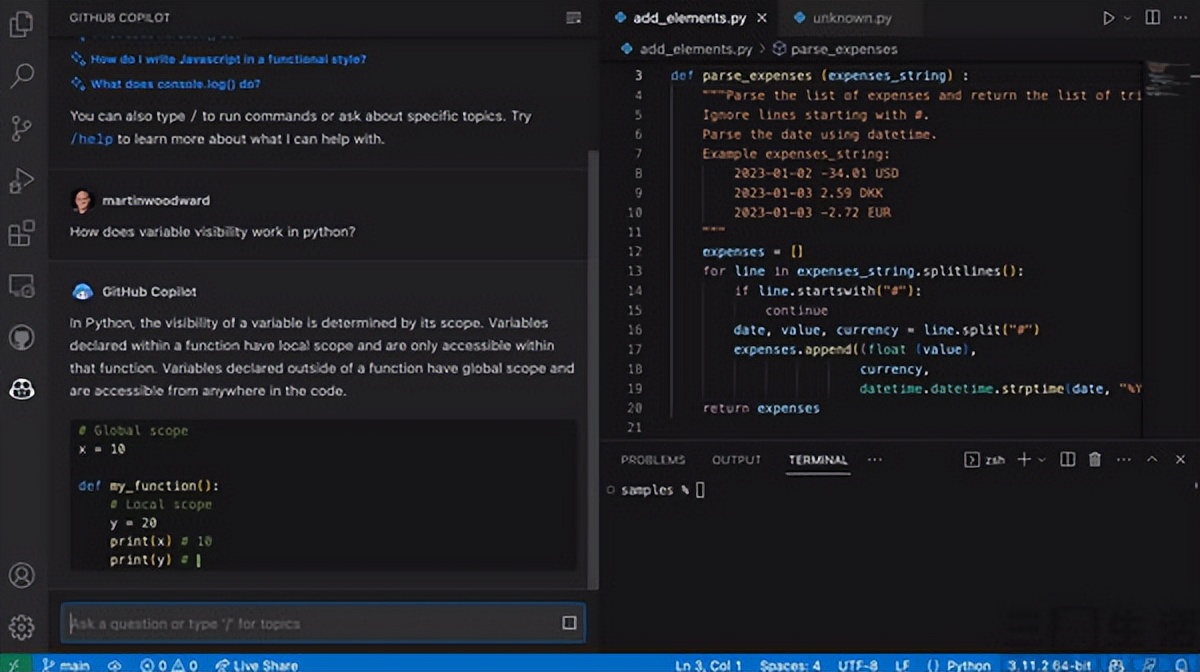
Task: Switch git branch via 'main' status item
Action: tap(65, 664)
